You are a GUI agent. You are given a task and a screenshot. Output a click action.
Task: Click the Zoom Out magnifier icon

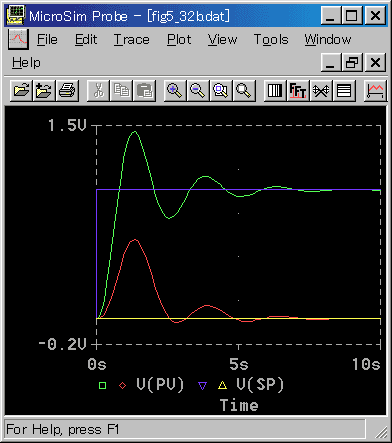tap(198, 90)
